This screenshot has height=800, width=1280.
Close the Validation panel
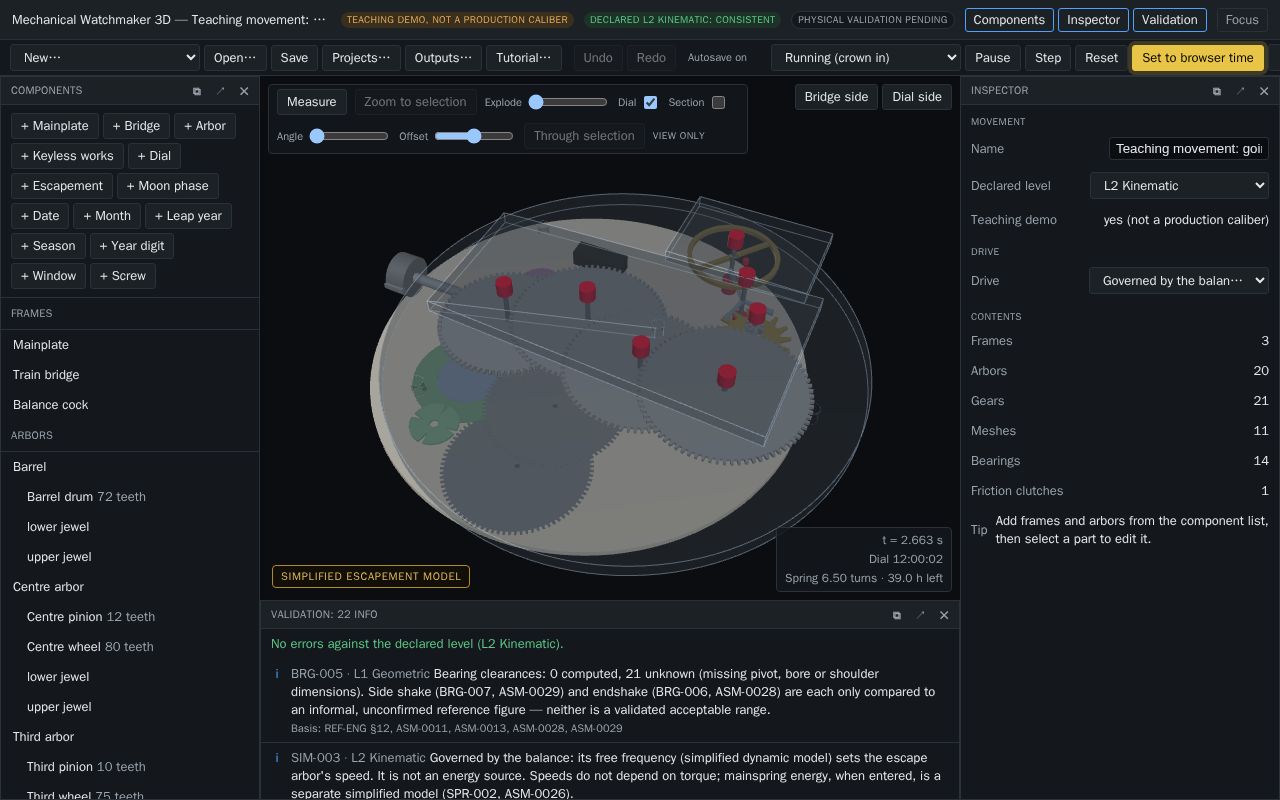click(x=944, y=615)
